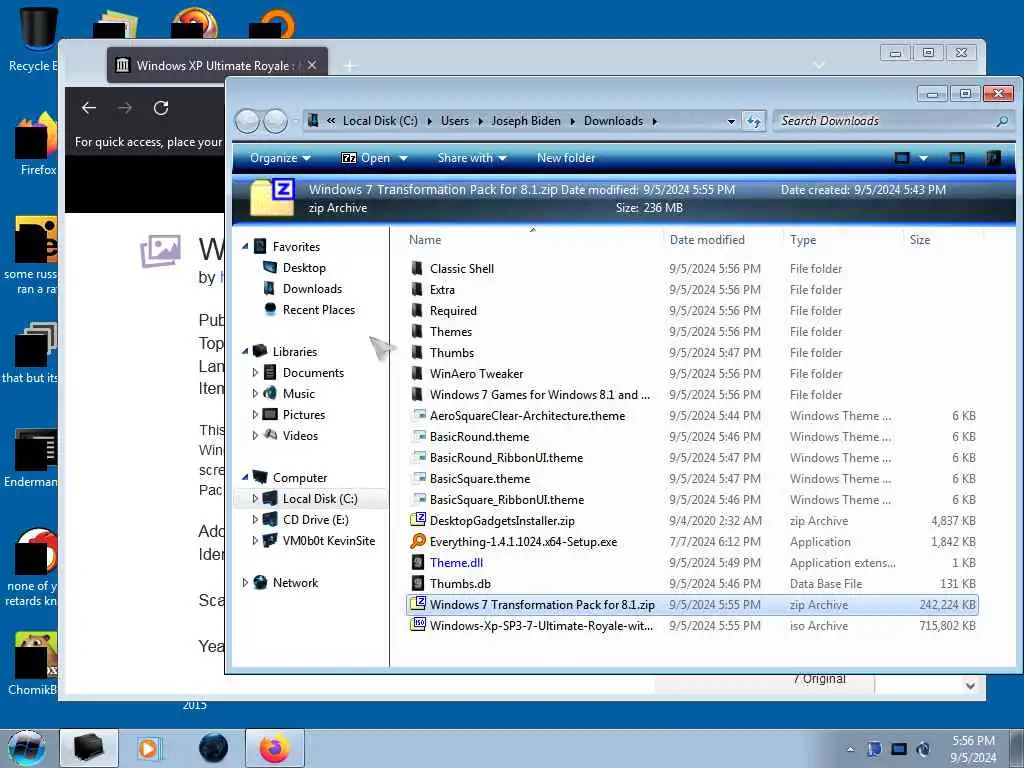Open a new browser tab
Screen dimensions: 1024x768
coord(350,65)
